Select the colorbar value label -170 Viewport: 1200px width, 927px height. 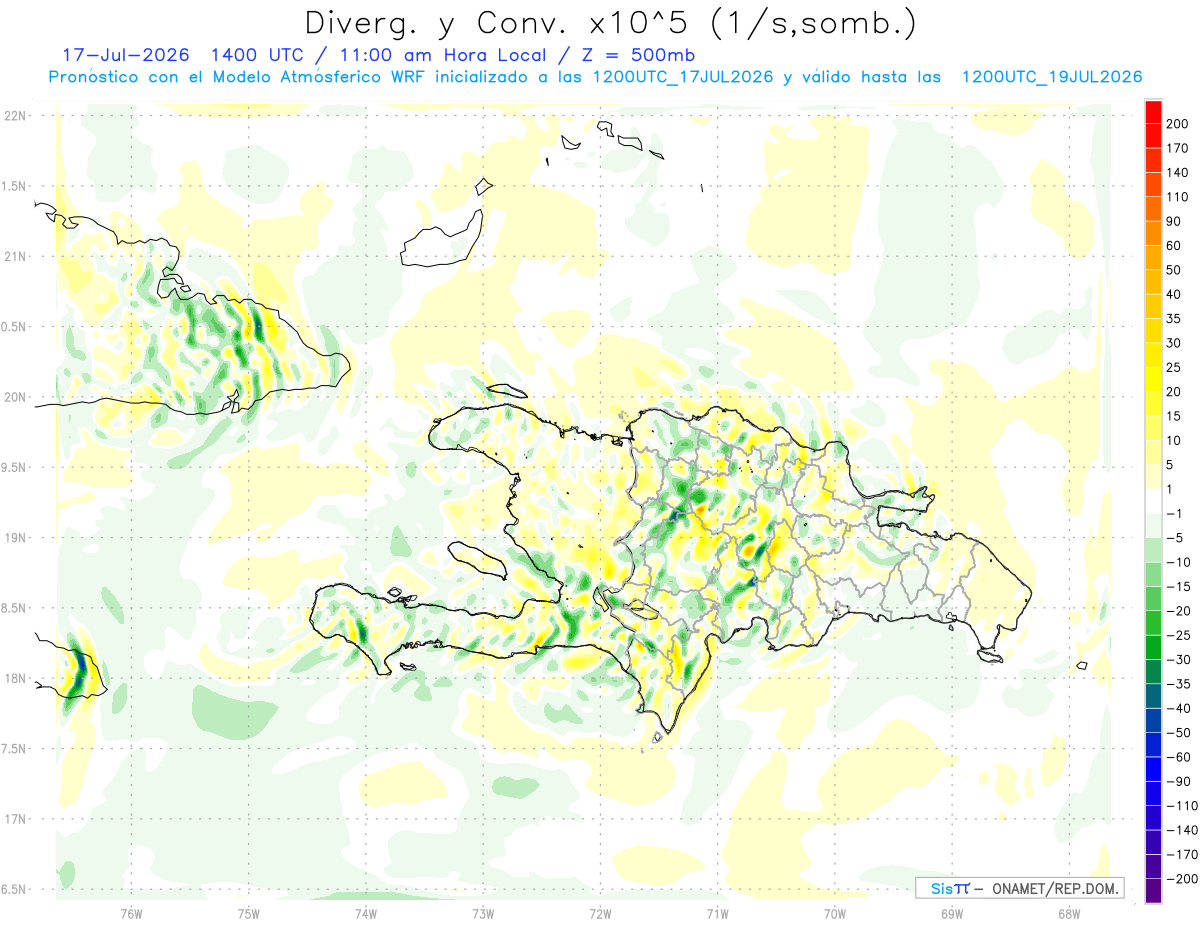(1181, 854)
